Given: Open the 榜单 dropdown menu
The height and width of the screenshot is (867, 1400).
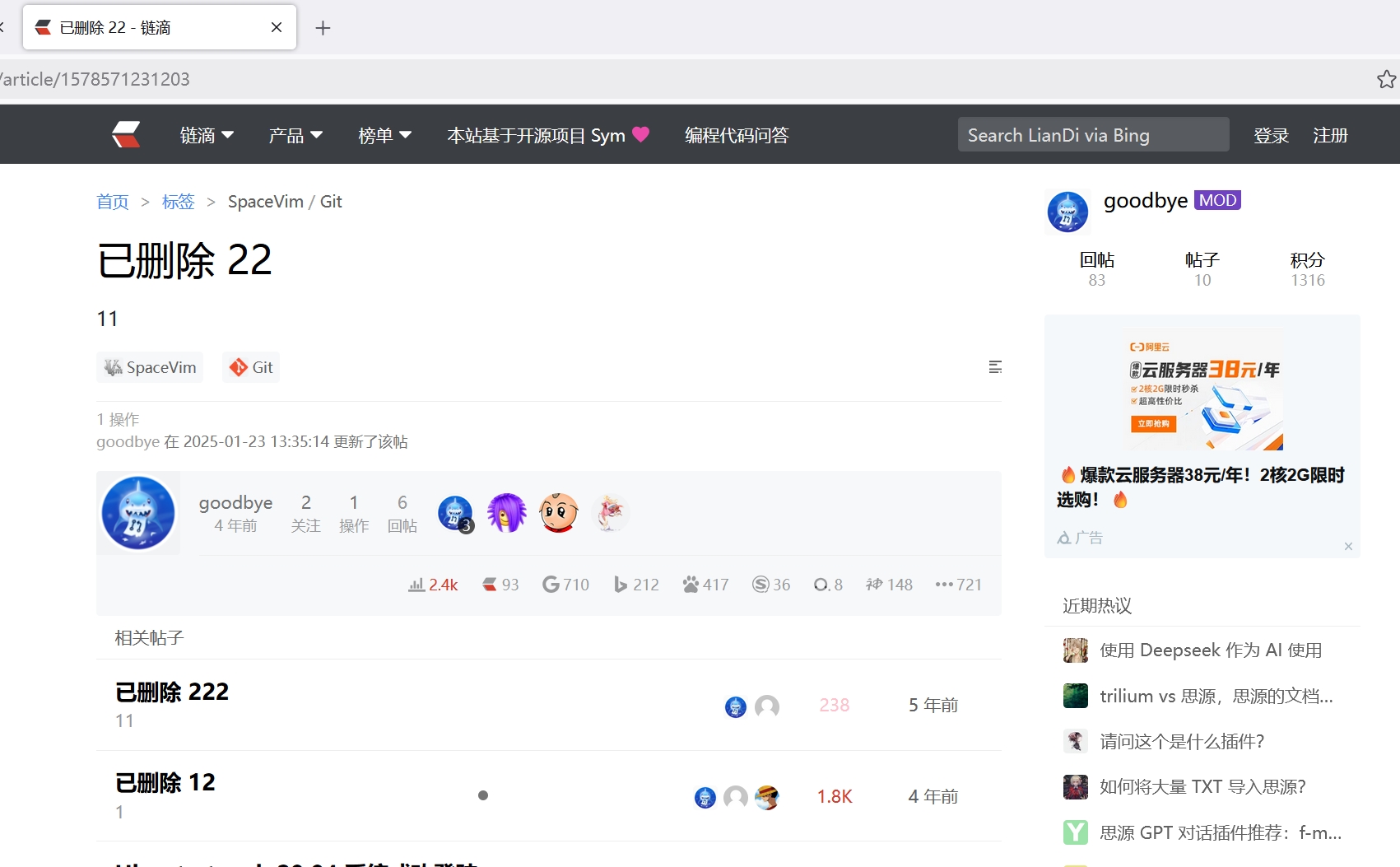Looking at the screenshot, I should (384, 135).
